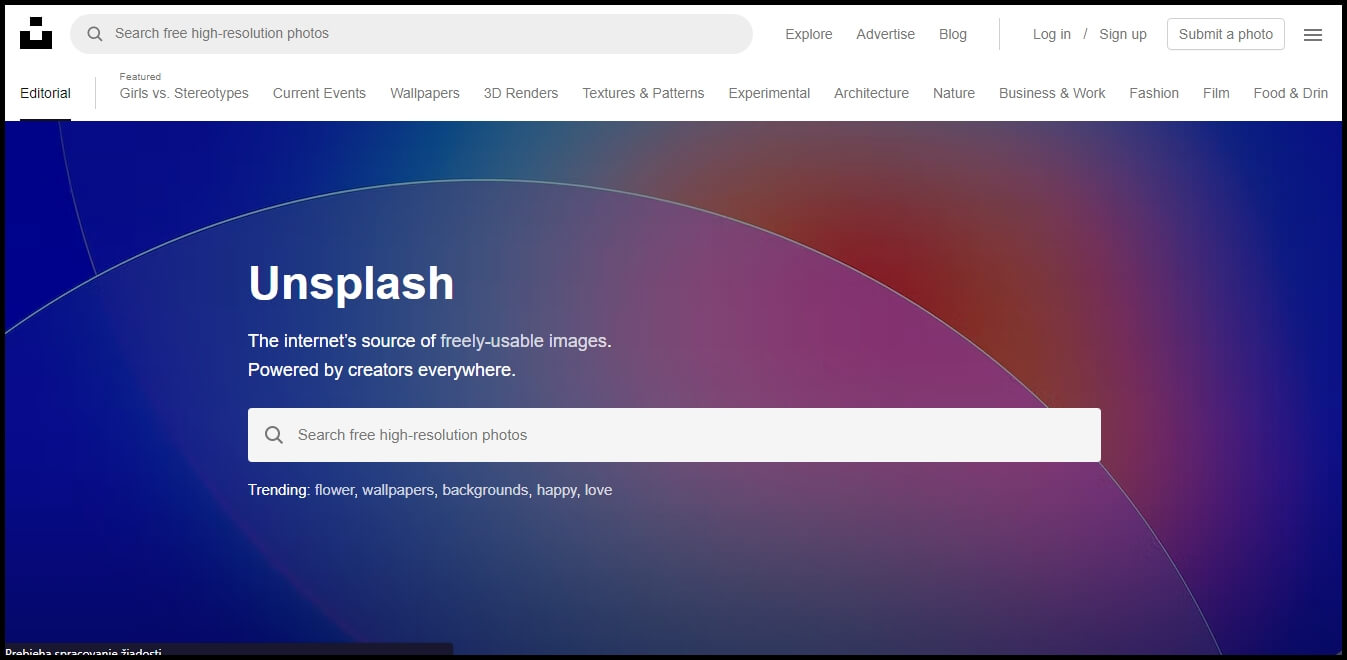Select the Editorial tab

[x=45, y=93]
